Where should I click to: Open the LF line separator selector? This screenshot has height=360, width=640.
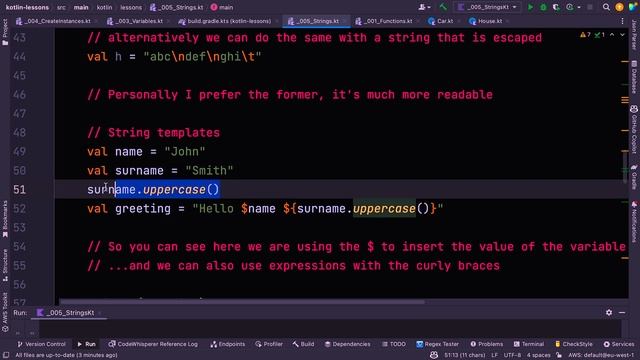pyautogui.click(x=494, y=355)
